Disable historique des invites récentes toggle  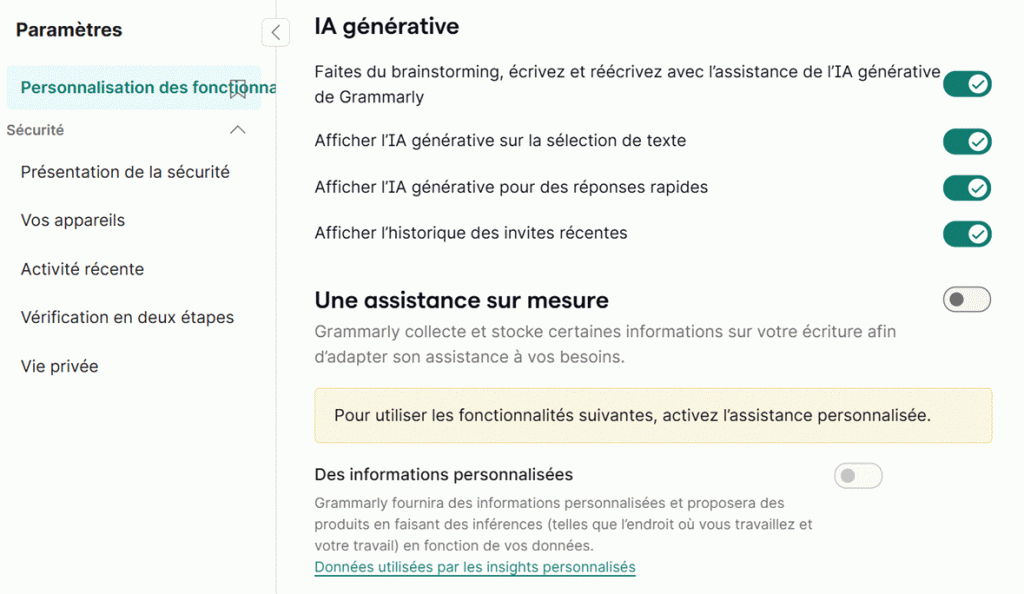tap(966, 234)
